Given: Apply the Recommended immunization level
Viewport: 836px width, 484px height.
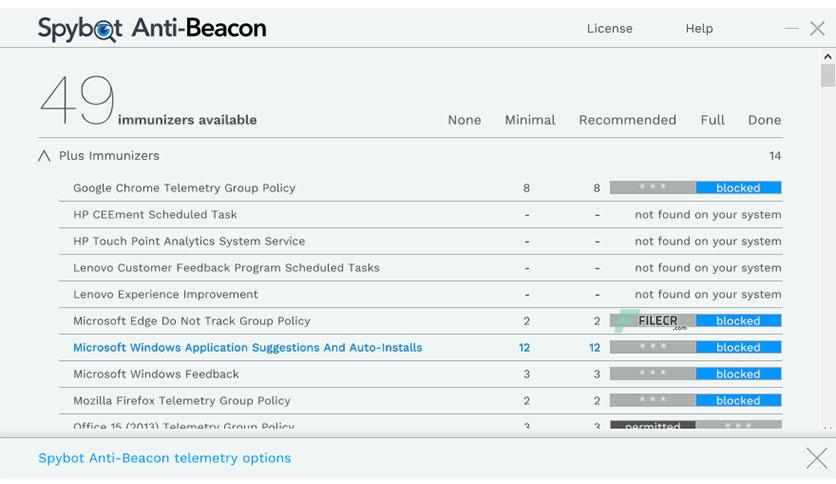Looking at the screenshot, I should 628,120.
